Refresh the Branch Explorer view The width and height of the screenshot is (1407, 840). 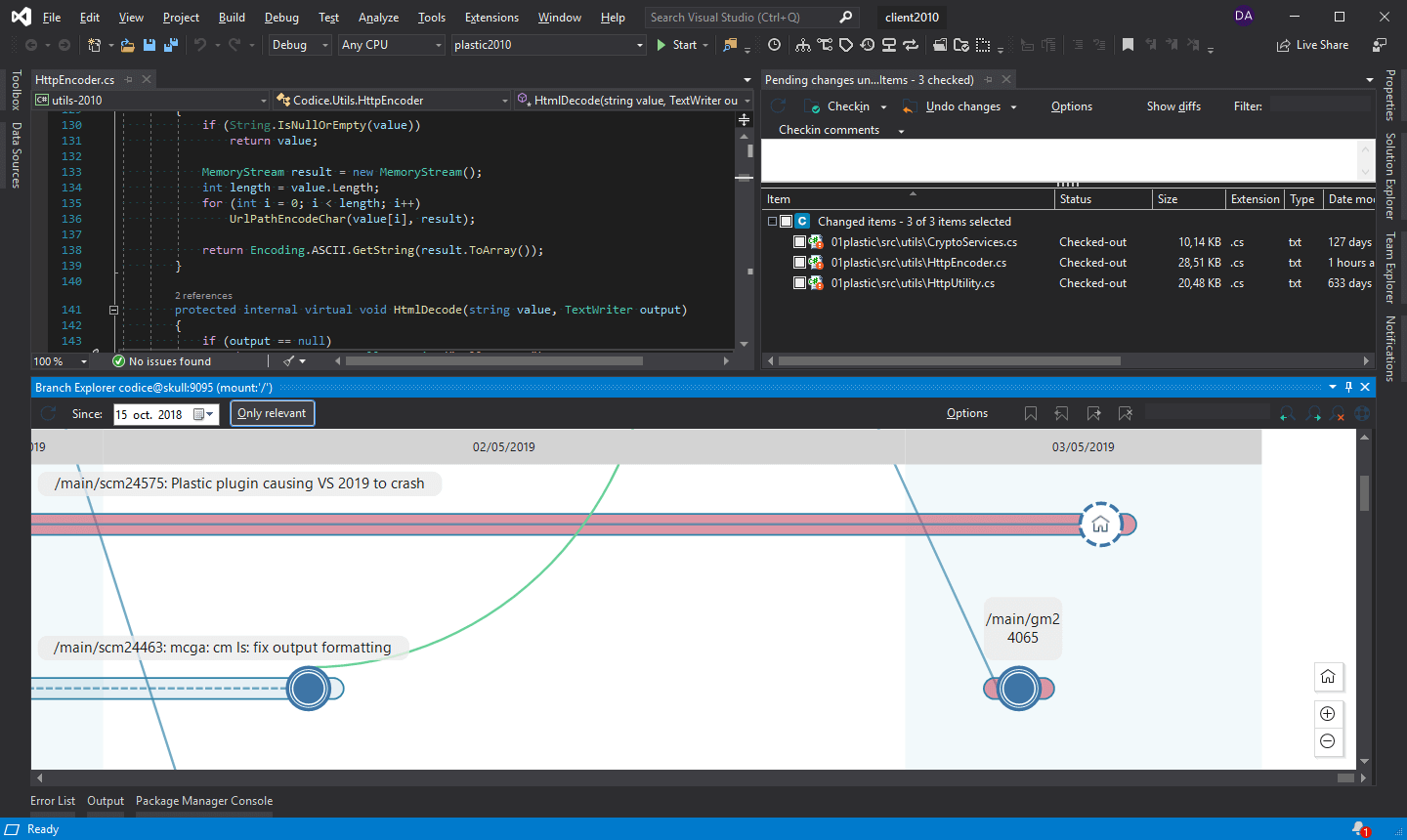[x=46, y=413]
